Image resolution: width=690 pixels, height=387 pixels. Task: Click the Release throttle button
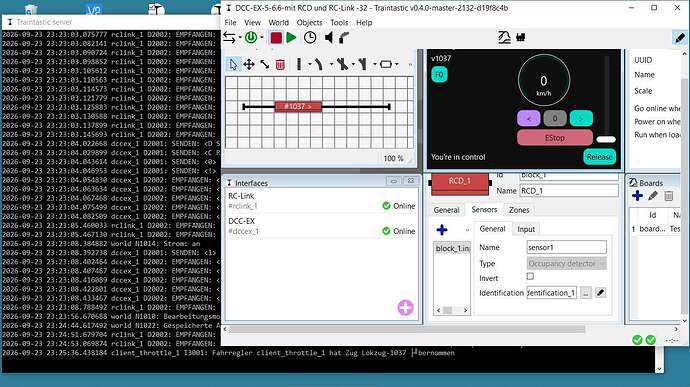(599, 157)
